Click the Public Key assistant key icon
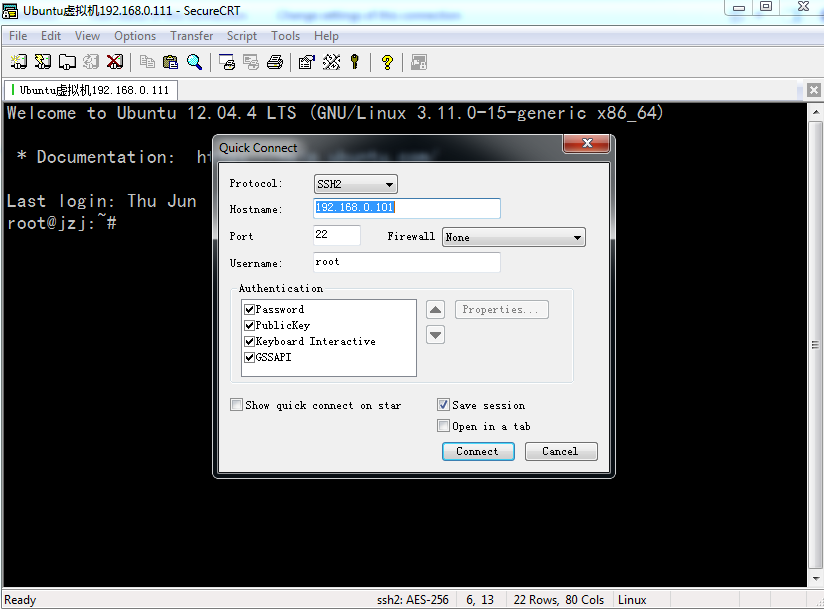 354,62
